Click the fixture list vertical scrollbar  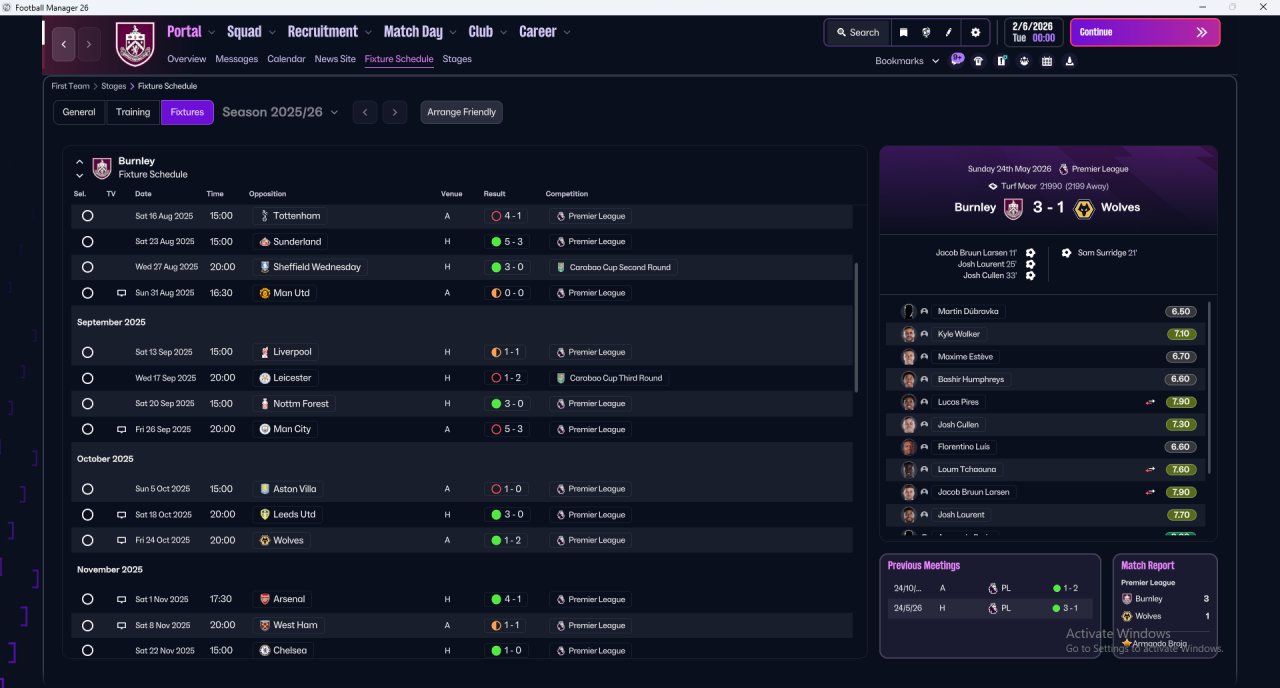pyautogui.click(x=857, y=327)
